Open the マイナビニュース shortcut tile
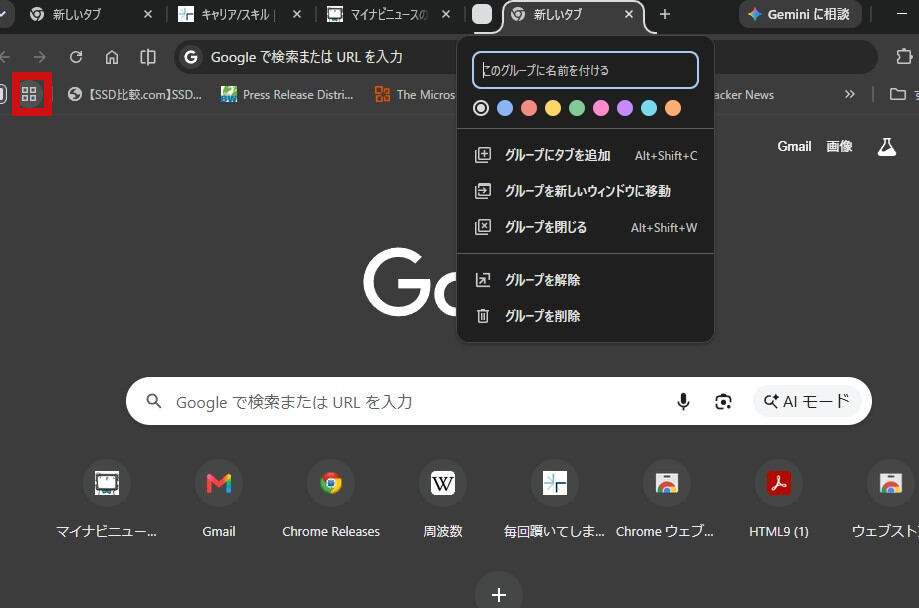Image resolution: width=919 pixels, height=608 pixels. pyautogui.click(x=107, y=498)
